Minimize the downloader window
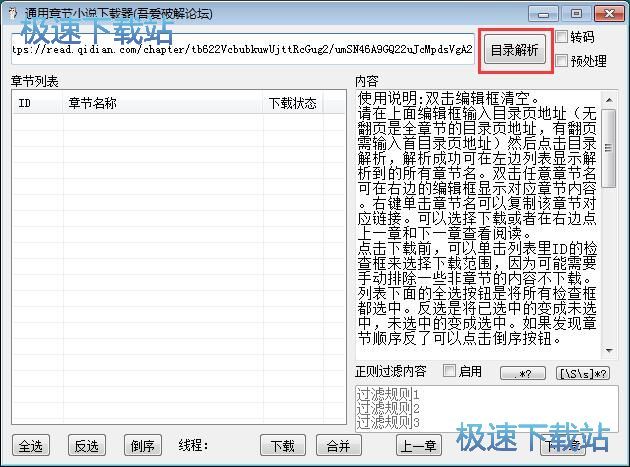Image resolution: width=630 pixels, height=467 pixels. tap(543, 14)
